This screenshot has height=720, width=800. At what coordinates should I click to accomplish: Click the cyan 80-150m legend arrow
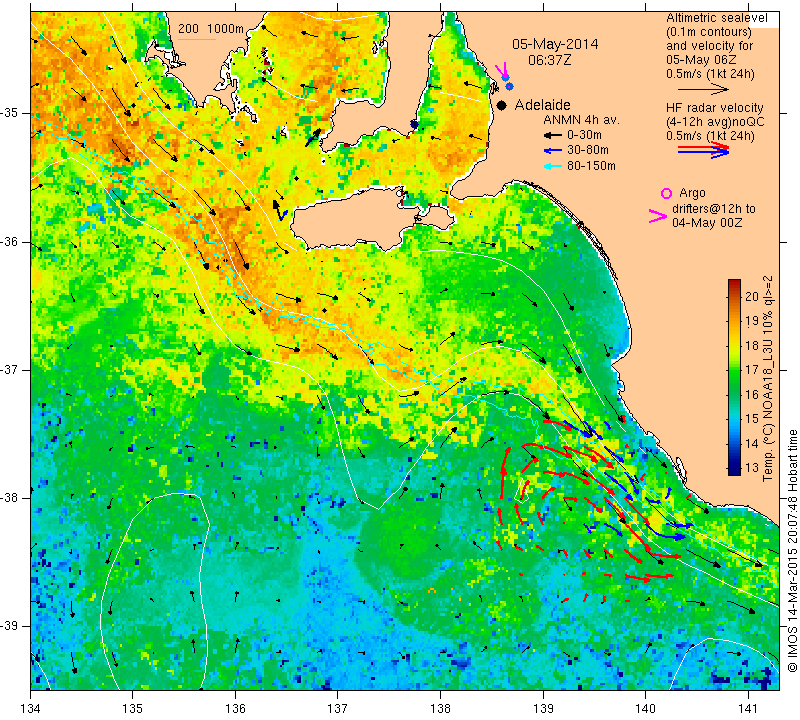[x=552, y=166]
